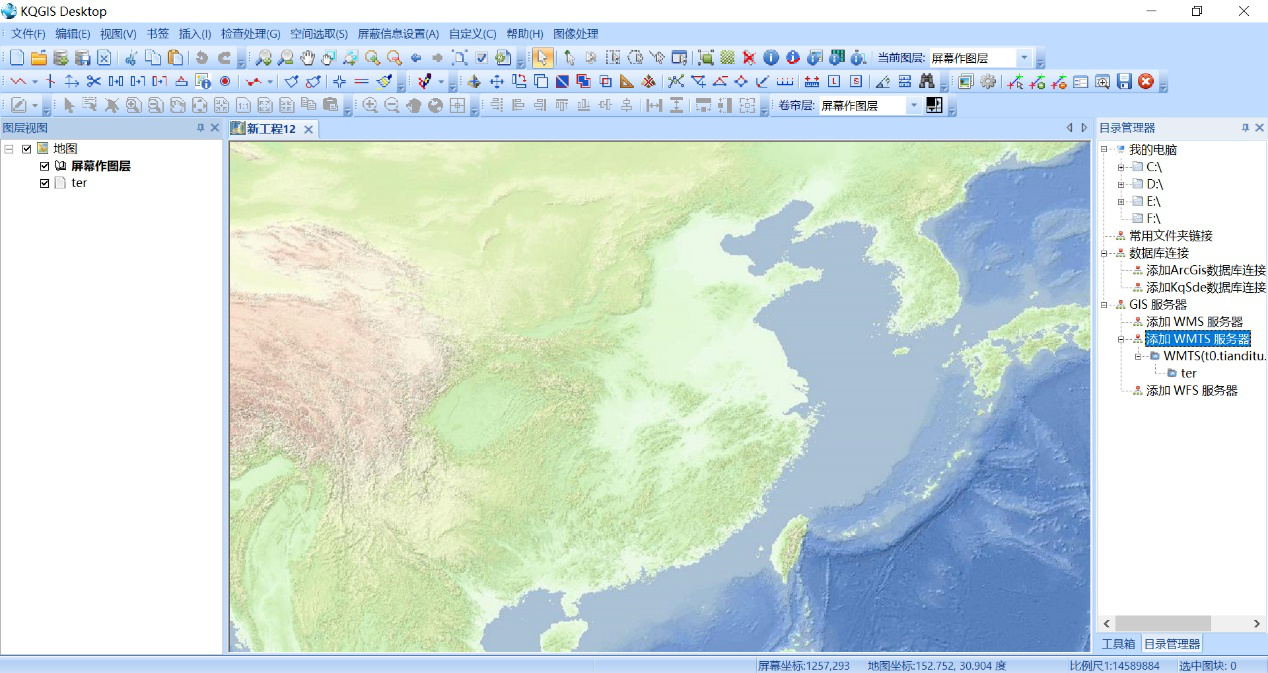1268x673 pixels.
Task: Toggle visibility of 屏幕作图层 layer
Action: coord(45,166)
